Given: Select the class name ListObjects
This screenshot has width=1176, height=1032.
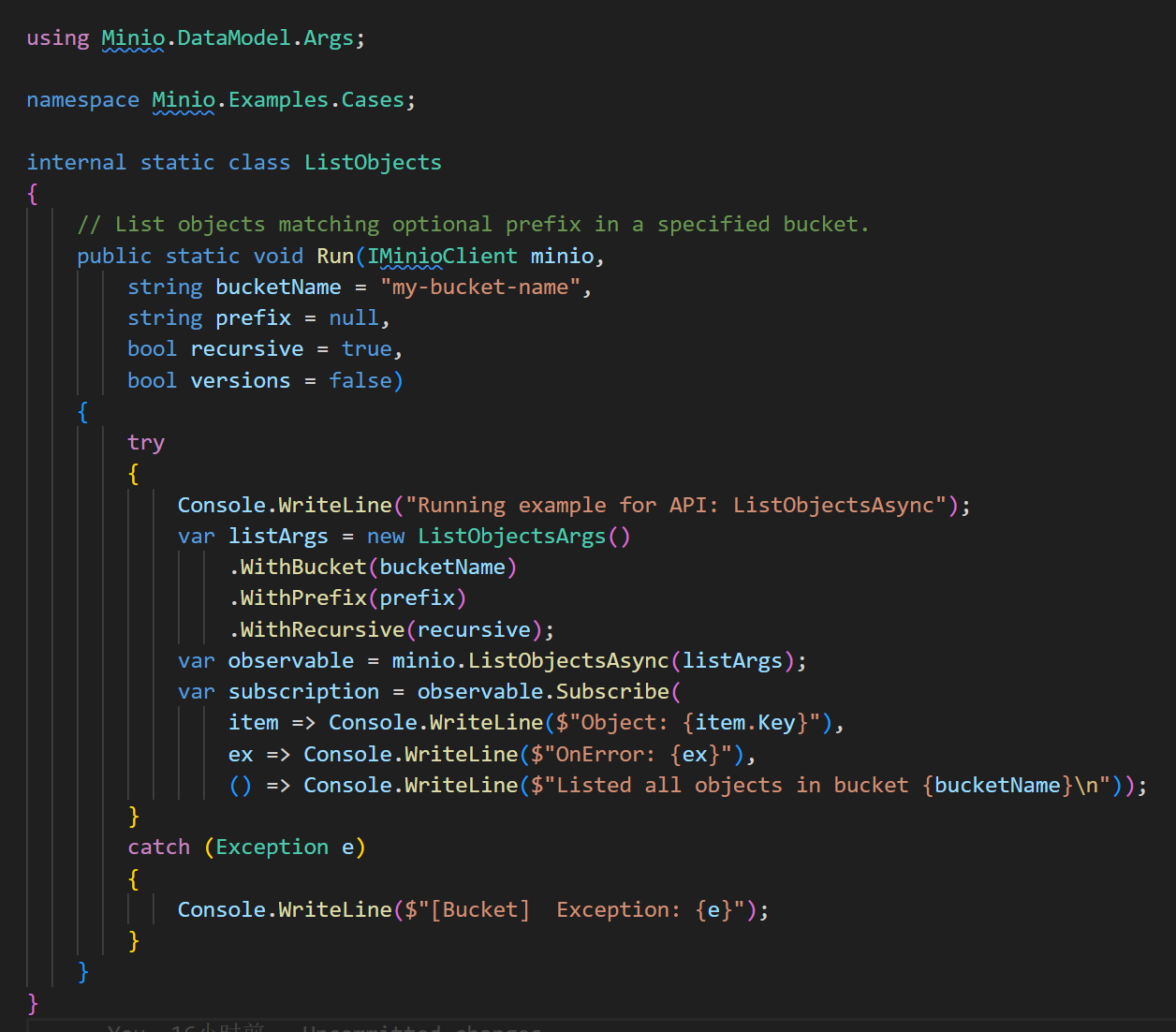Looking at the screenshot, I should [x=372, y=161].
